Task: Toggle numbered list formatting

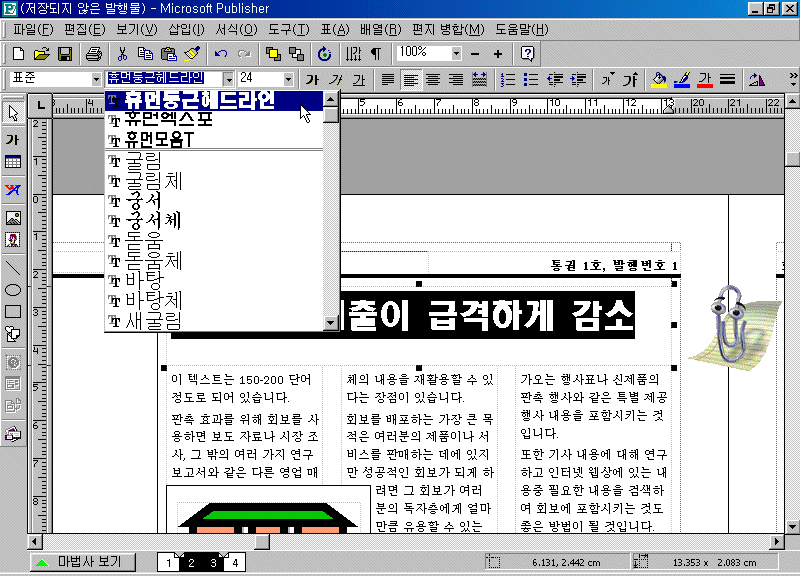Action: [508, 80]
